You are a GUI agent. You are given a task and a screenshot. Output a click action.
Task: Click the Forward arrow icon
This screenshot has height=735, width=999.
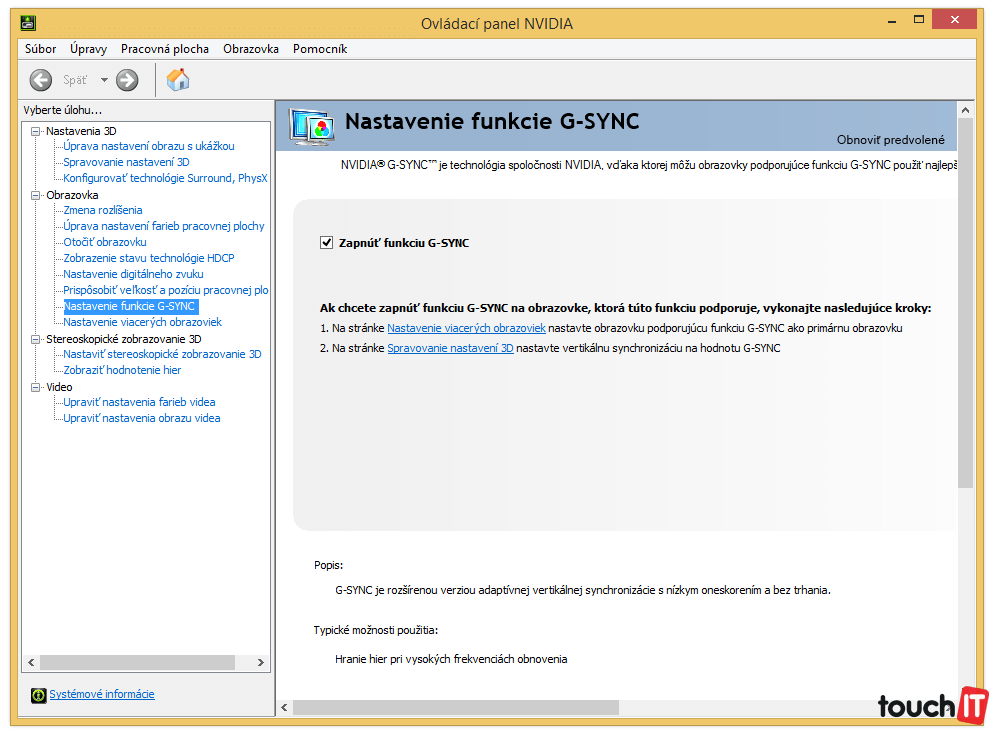(x=127, y=80)
